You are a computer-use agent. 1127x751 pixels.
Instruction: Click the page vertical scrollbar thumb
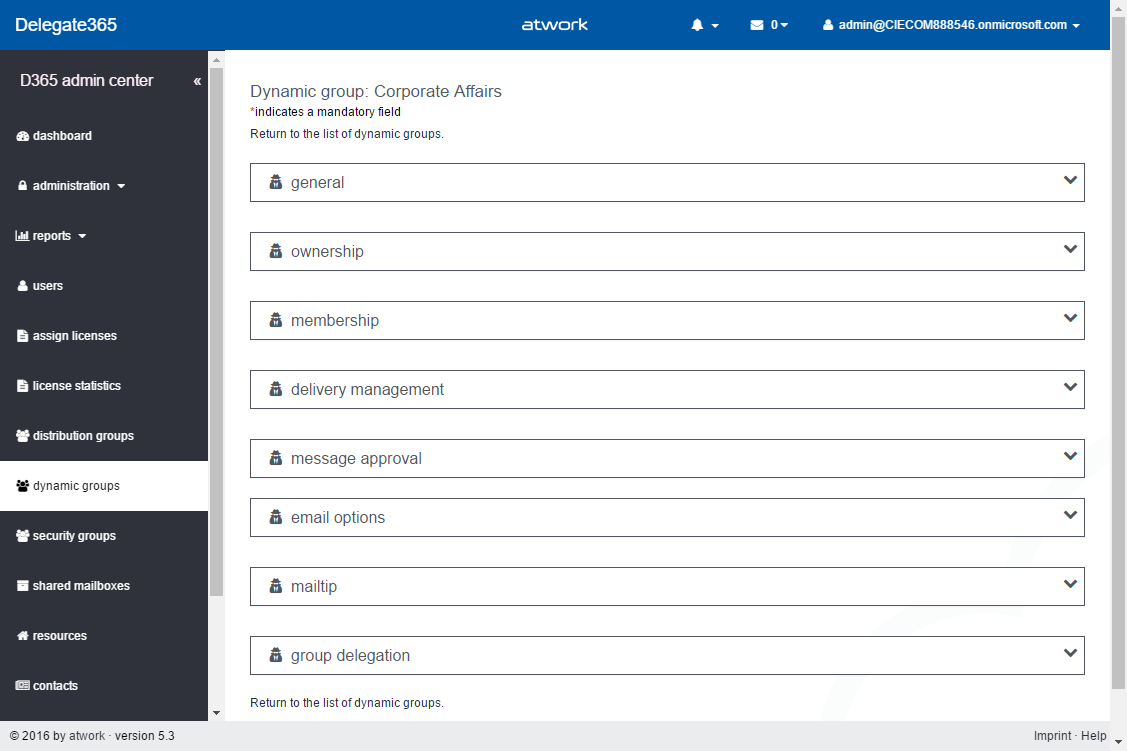[x=1118, y=352]
